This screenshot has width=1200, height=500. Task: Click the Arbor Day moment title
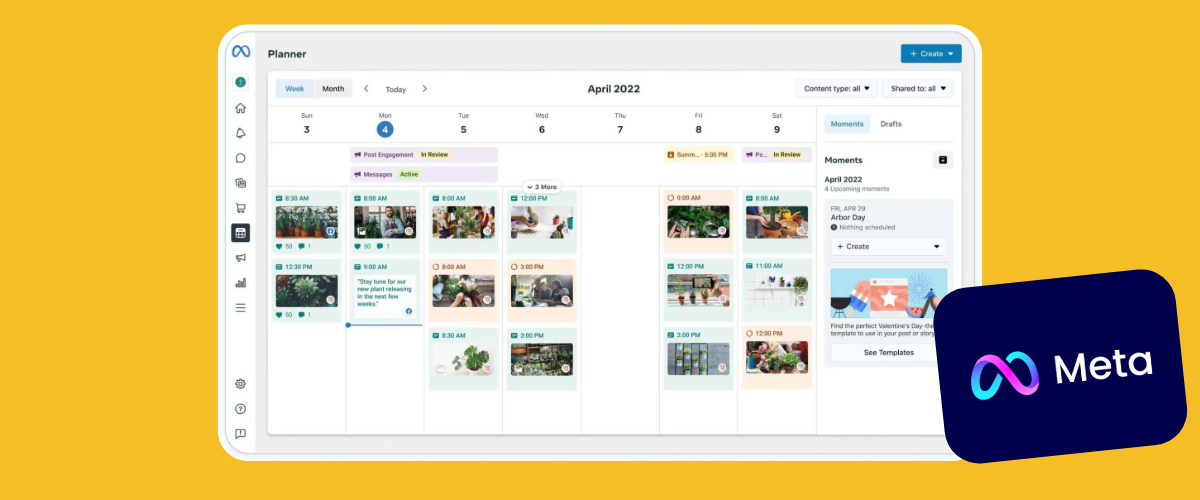(847, 217)
